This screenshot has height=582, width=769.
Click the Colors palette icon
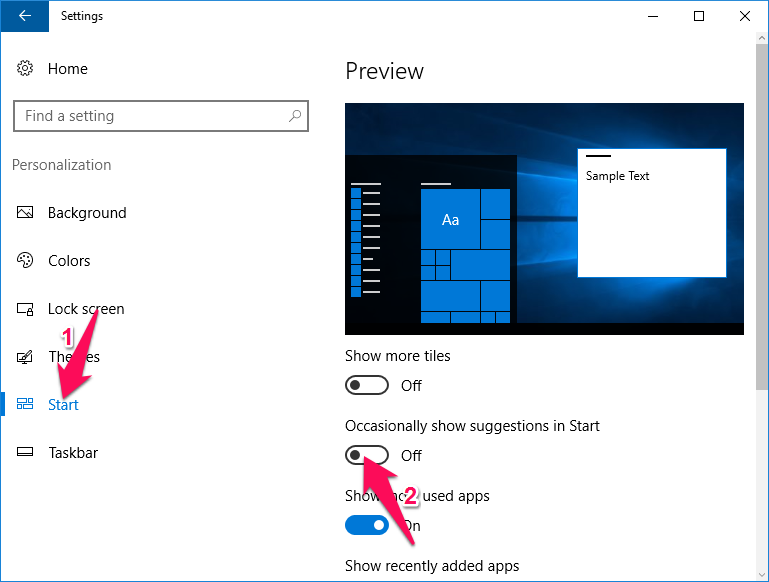pyautogui.click(x=25, y=261)
